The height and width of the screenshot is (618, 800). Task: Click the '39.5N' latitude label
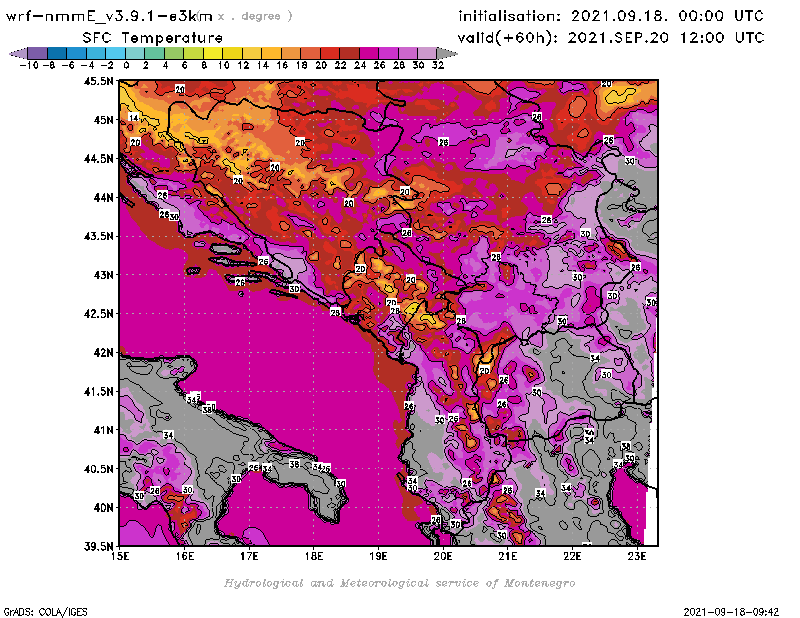click(x=98, y=547)
